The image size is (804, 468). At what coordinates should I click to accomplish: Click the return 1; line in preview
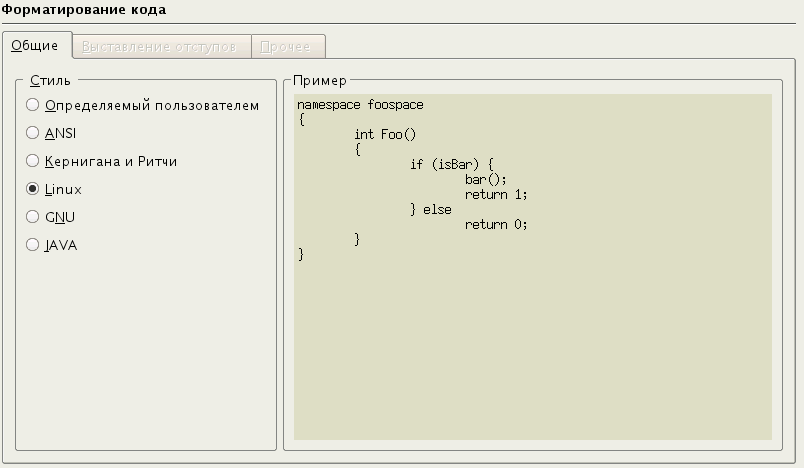tap(495, 195)
